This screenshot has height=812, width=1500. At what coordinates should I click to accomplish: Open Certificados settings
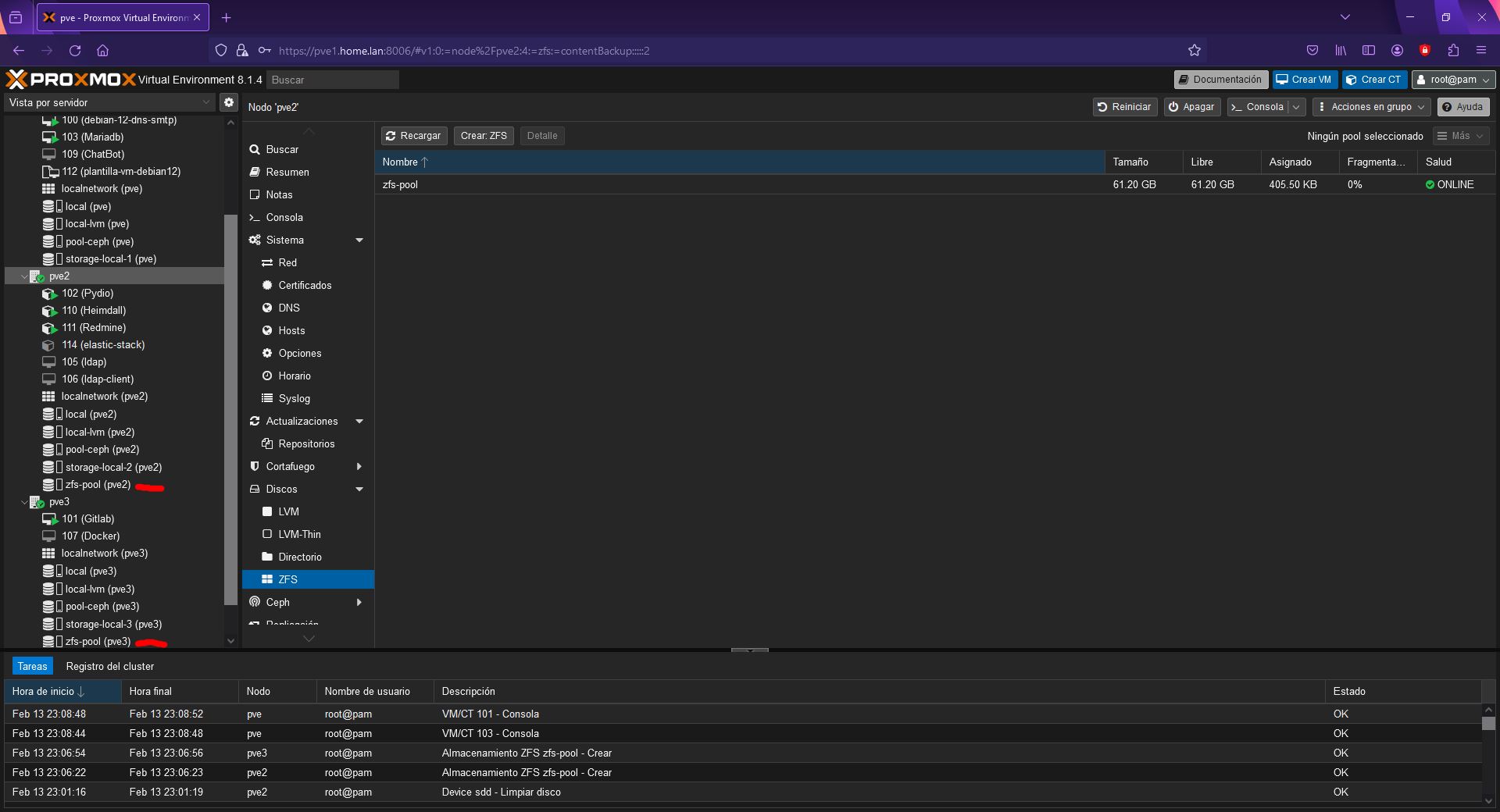click(x=308, y=285)
